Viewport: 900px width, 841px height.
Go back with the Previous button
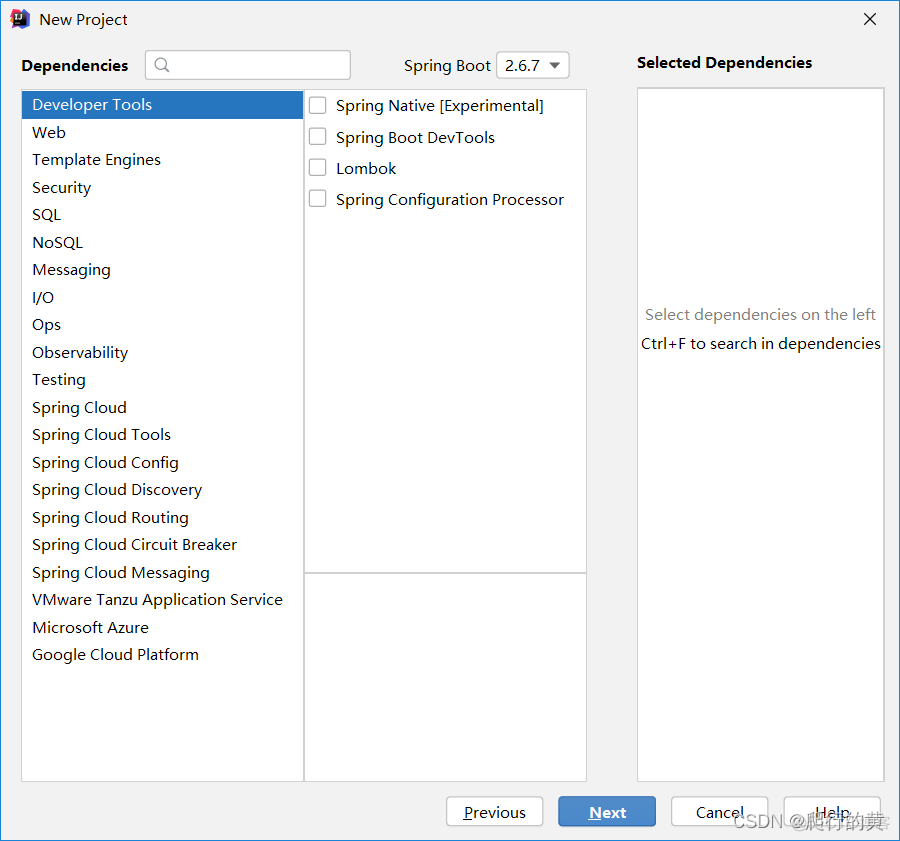(x=494, y=812)
